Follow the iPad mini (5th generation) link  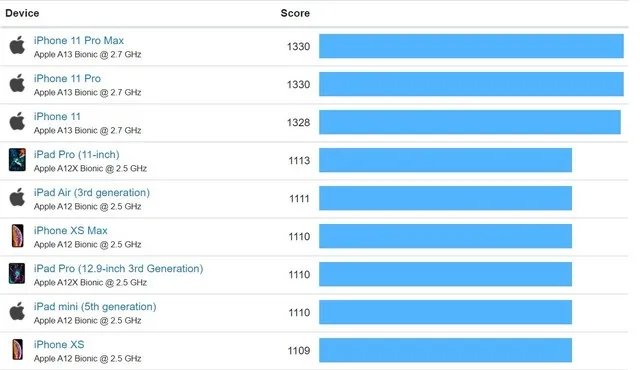[x=95, y=306]
